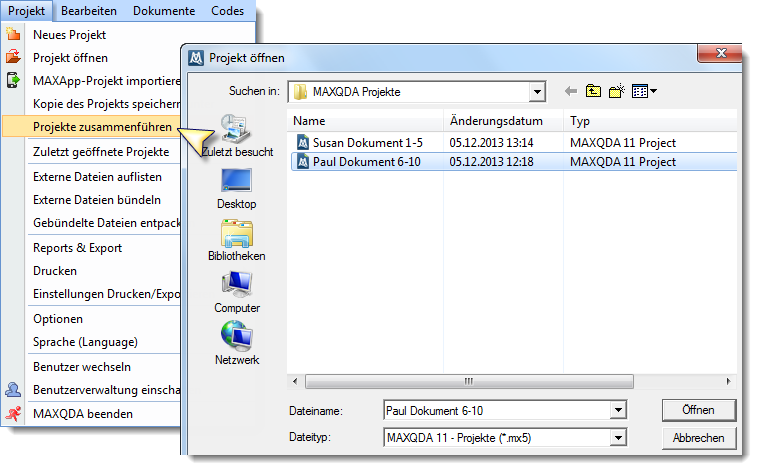Go to the Computer sidebar icon
757x473 pixels.
tap(237, 287)
